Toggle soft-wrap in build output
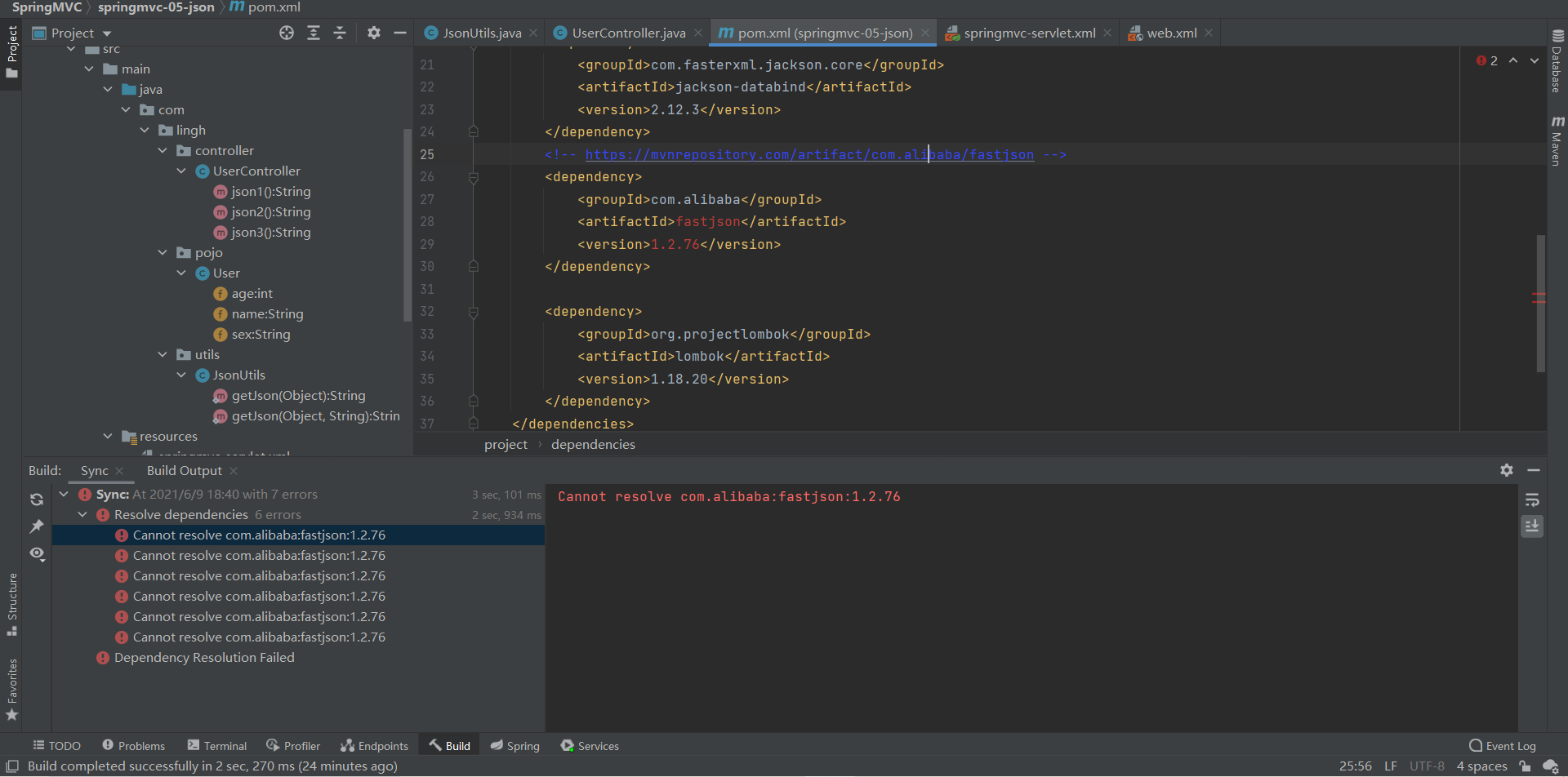This screenshot has width=1568, height=777. click(1532, 499)
